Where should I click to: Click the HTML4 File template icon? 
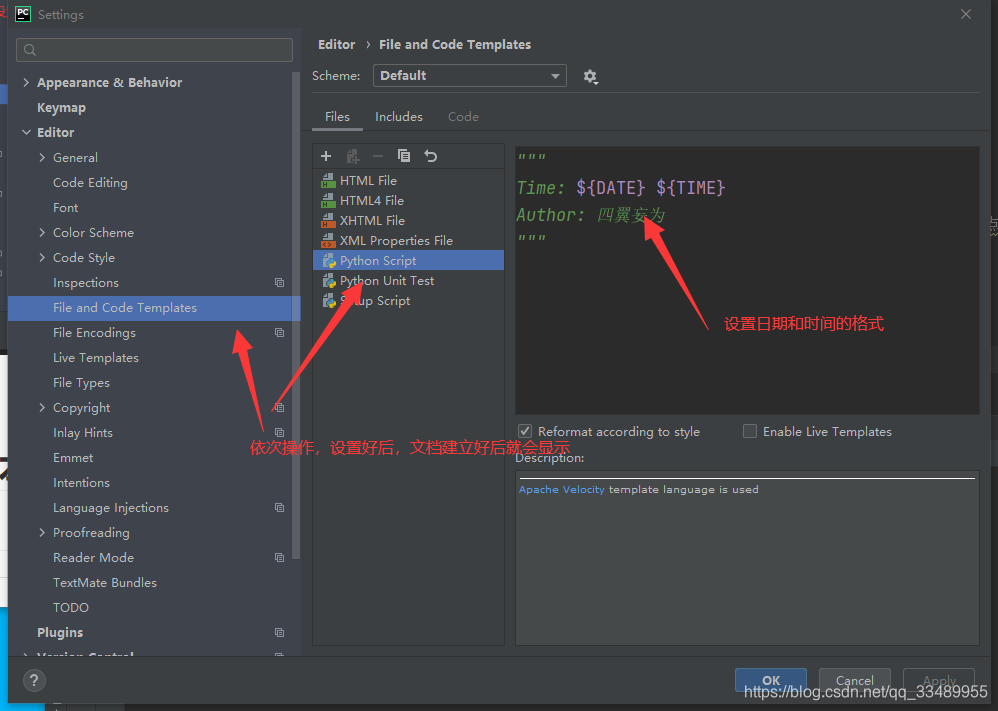(x=328, y=201)
